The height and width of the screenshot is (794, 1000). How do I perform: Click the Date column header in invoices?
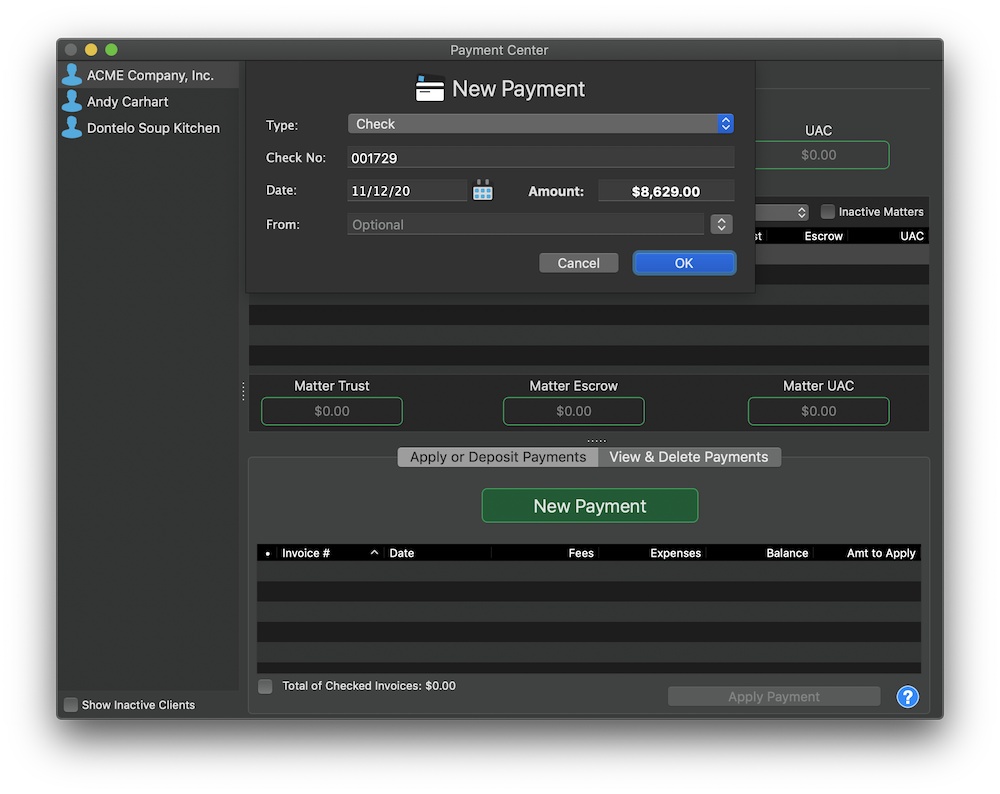pos(437,552)
